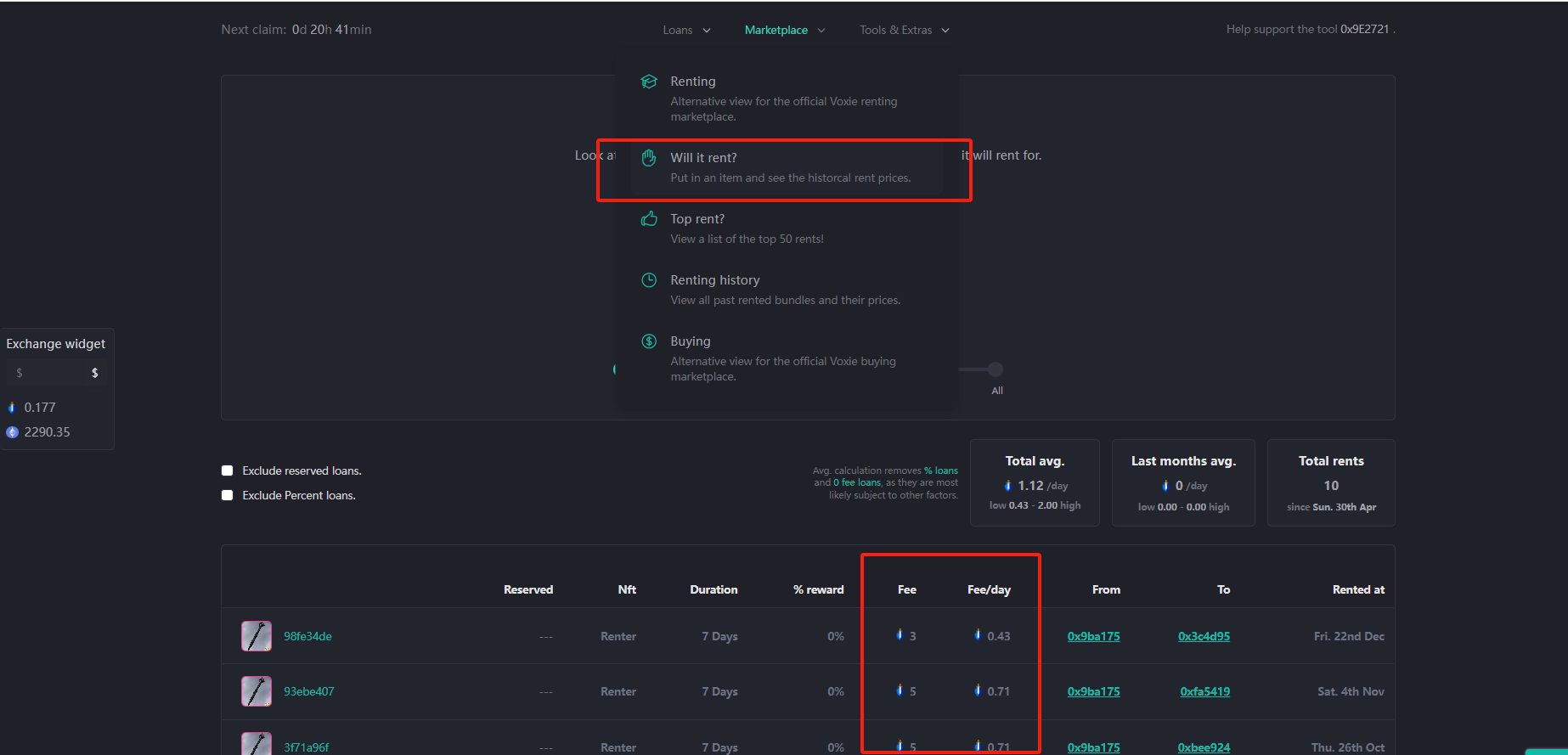Click the dollar coin icon beside Buying
This screenshot has height=755, width=1568.
click(649, 341)
